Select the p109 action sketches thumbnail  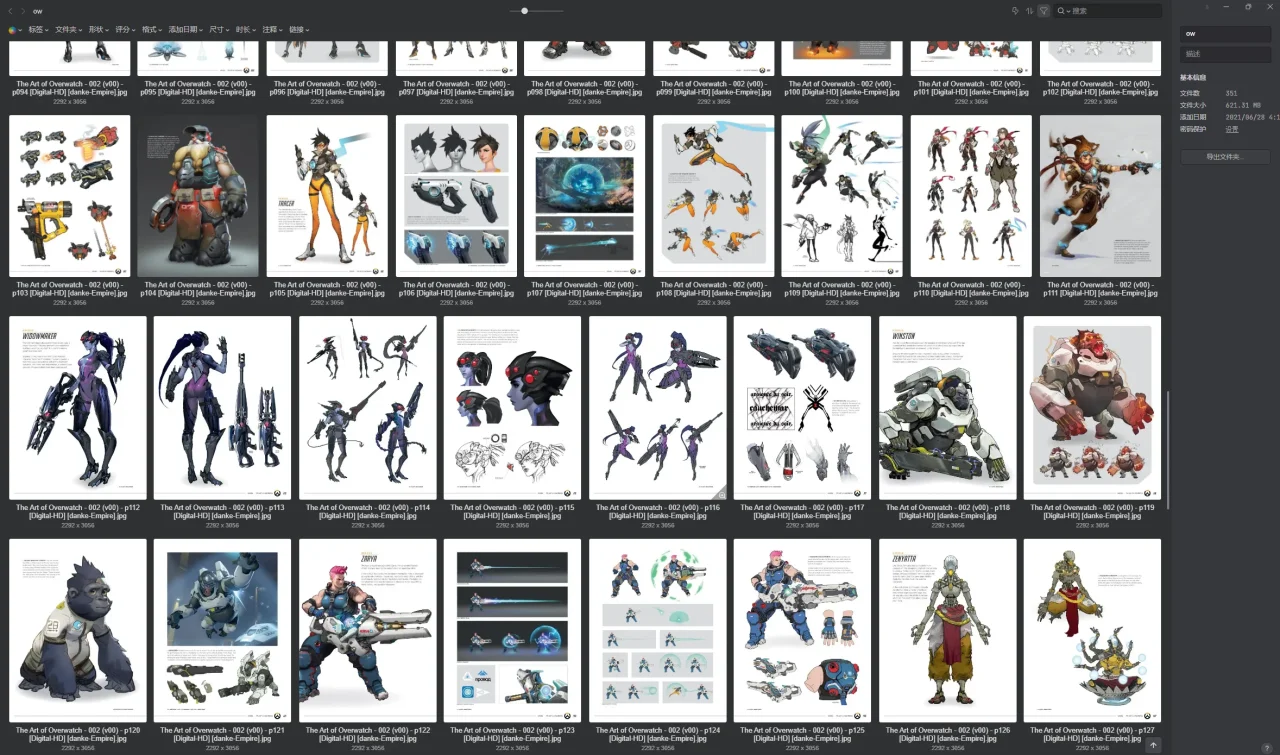pos(842,196)
